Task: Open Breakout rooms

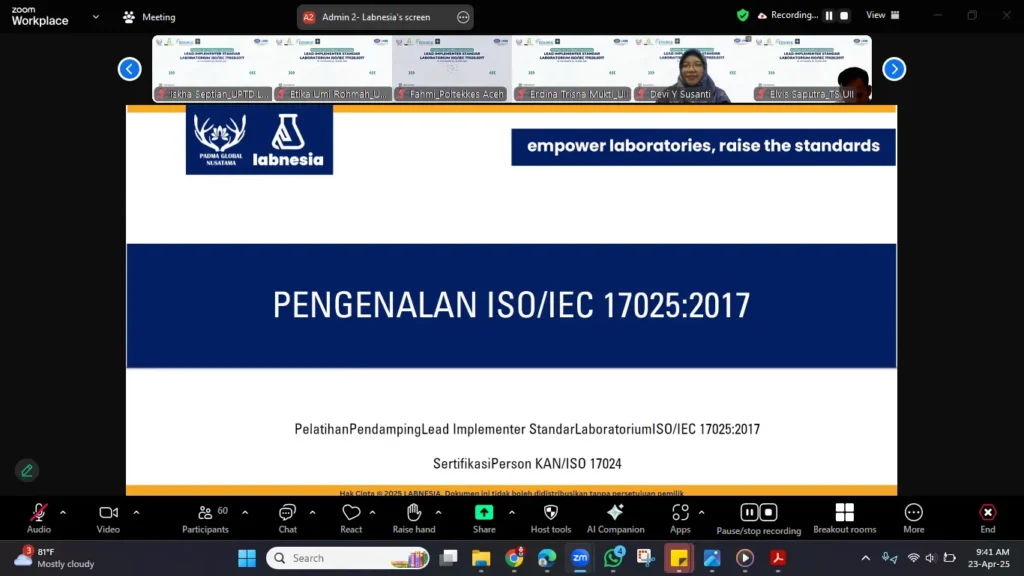Action: (844, 519)
